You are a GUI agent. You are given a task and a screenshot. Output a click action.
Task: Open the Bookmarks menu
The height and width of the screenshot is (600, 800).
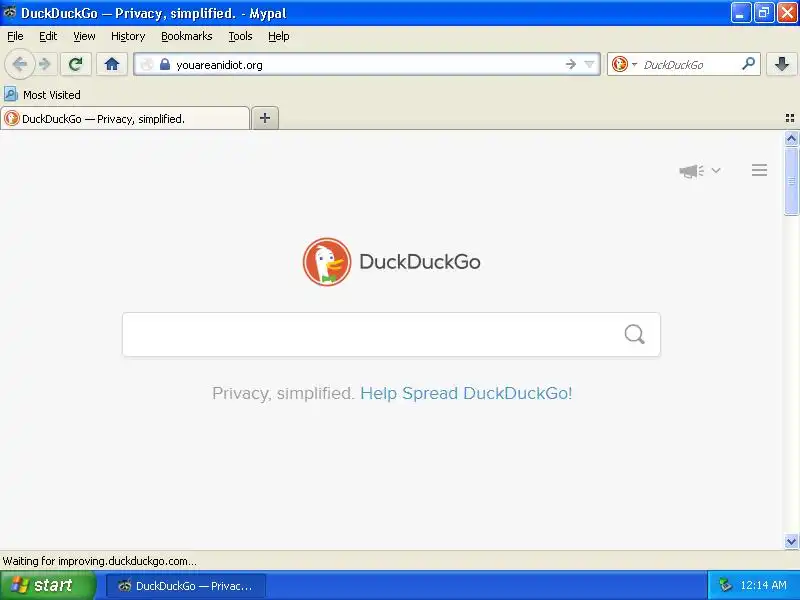click(x=187, y=36)
